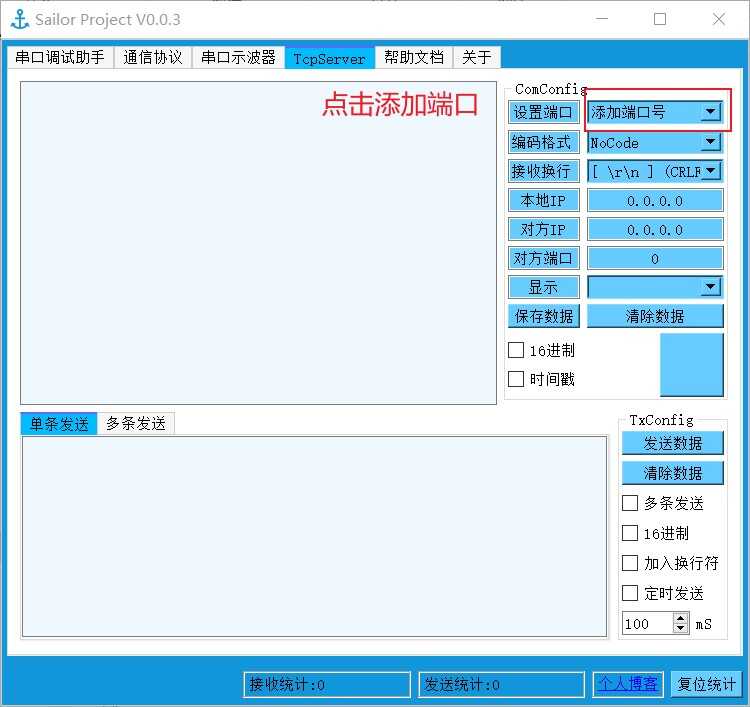Close the Sailor Project window
750x707 pixels.
pos(718,19)
